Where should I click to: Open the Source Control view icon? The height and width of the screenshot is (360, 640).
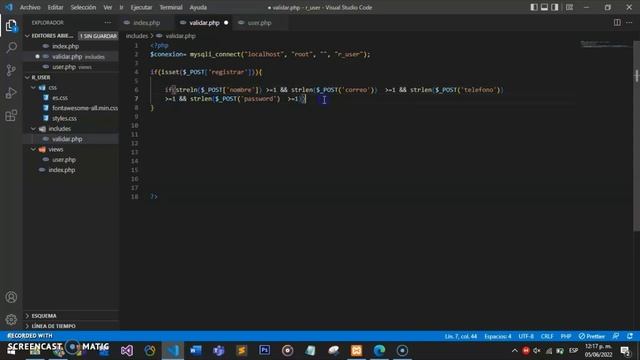pyautogui.click(x=11, y=70)
